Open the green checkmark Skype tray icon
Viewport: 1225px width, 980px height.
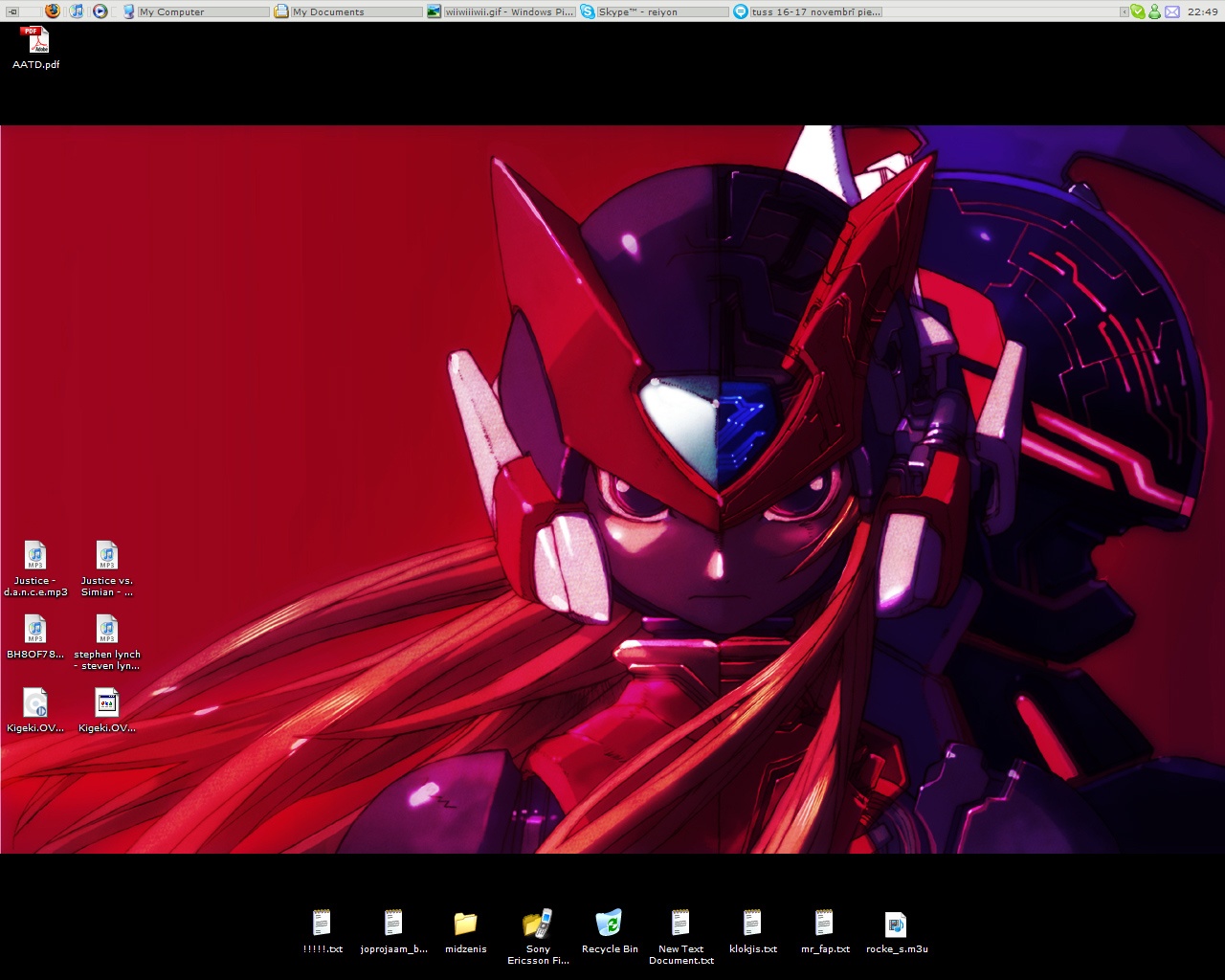(1137, 11)
